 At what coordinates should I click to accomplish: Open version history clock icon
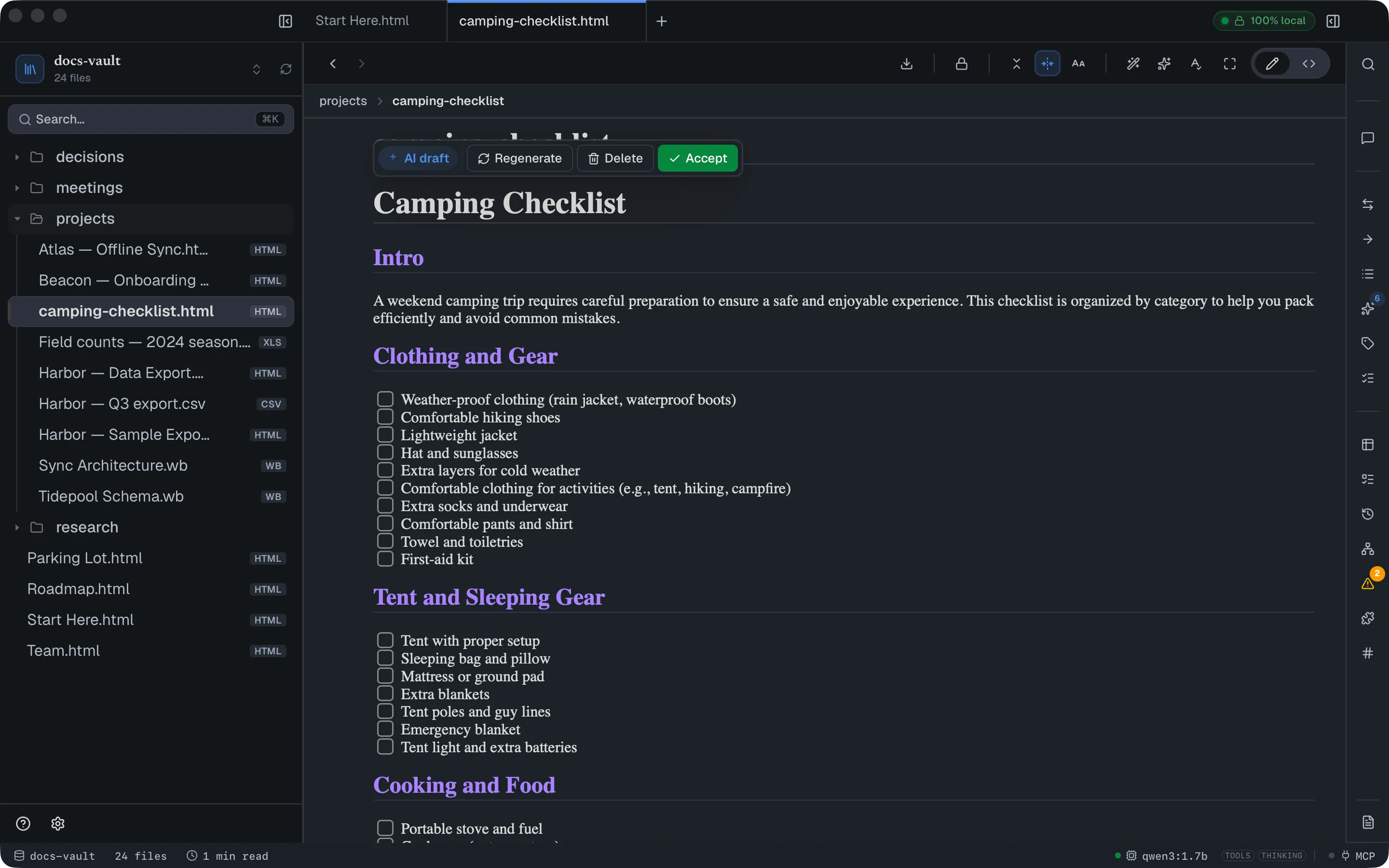point(1368,514)
